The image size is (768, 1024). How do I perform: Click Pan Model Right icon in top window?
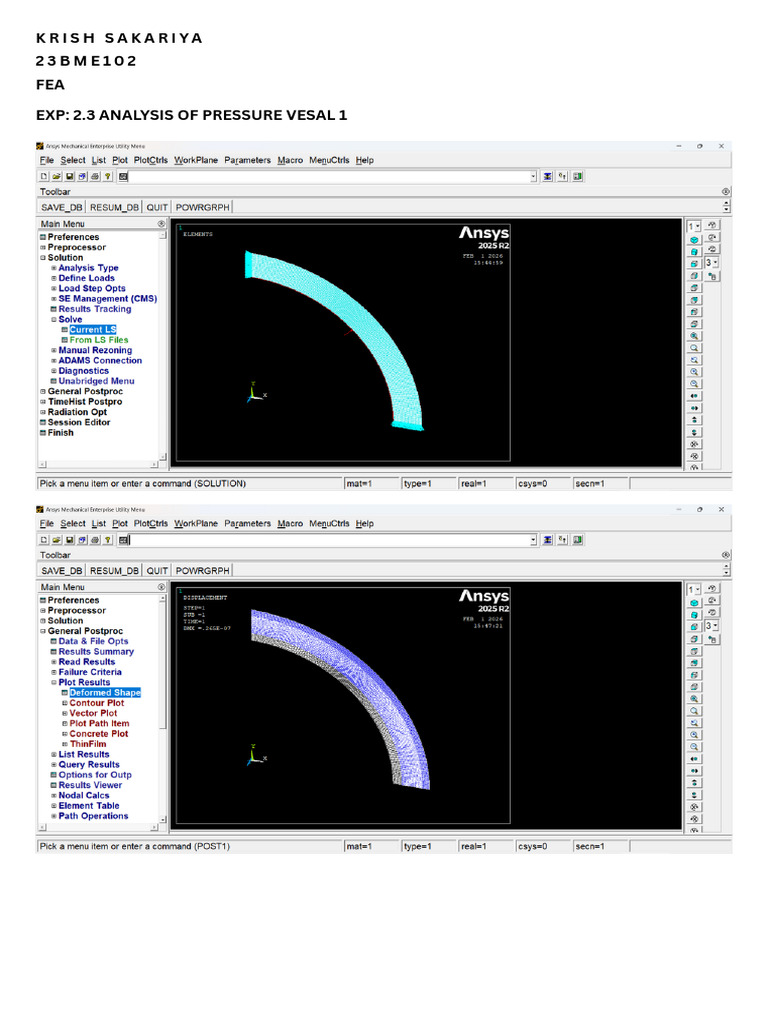(694, 408)
